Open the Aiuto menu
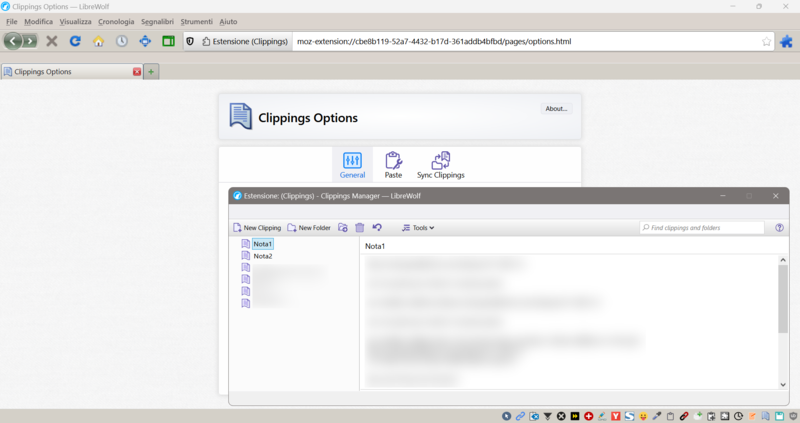Screen dimensions: 800x423 pos(228,21)
